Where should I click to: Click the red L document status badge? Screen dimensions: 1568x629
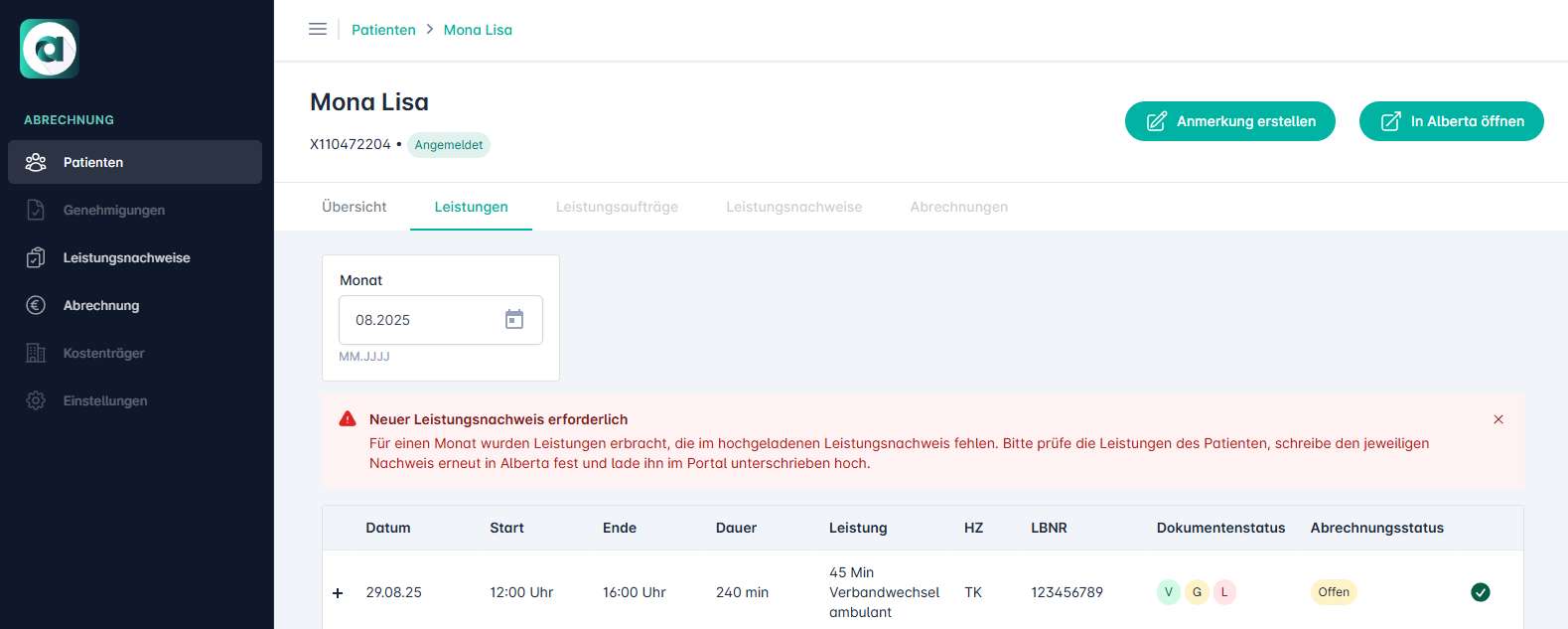1224,592
